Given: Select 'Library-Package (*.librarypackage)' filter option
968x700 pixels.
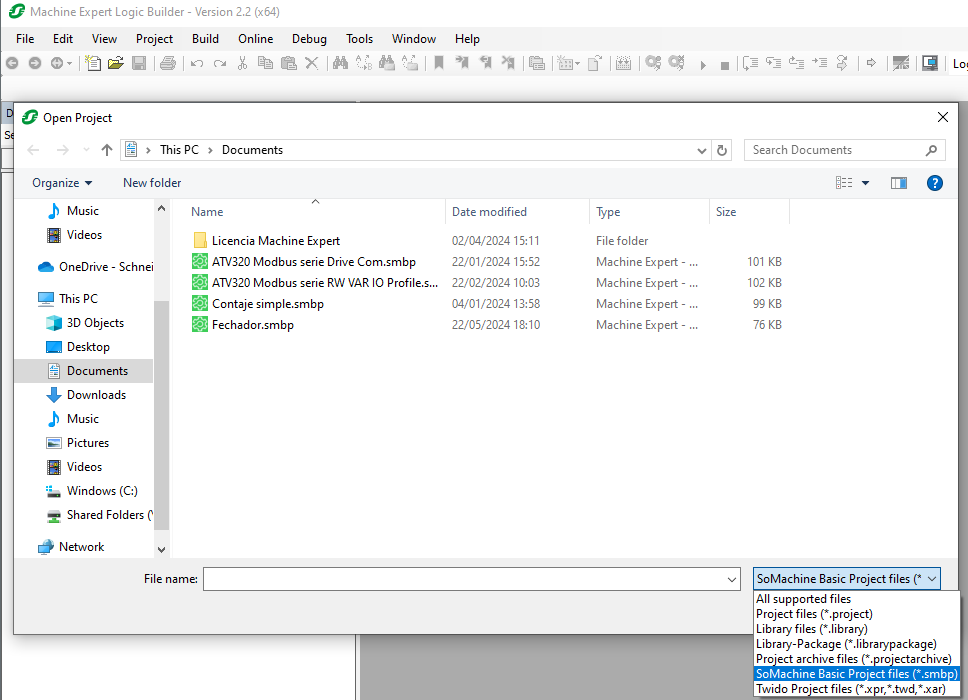Looking at the screenshot, I should click(846, 644).
